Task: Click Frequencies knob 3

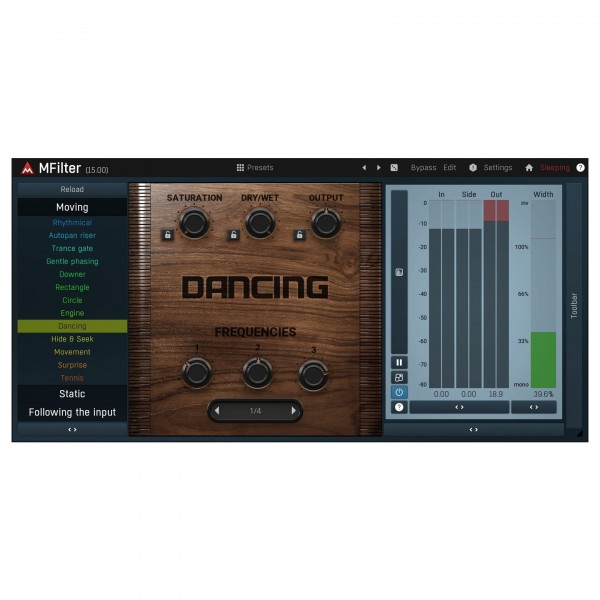Action: tap(313, 375)
